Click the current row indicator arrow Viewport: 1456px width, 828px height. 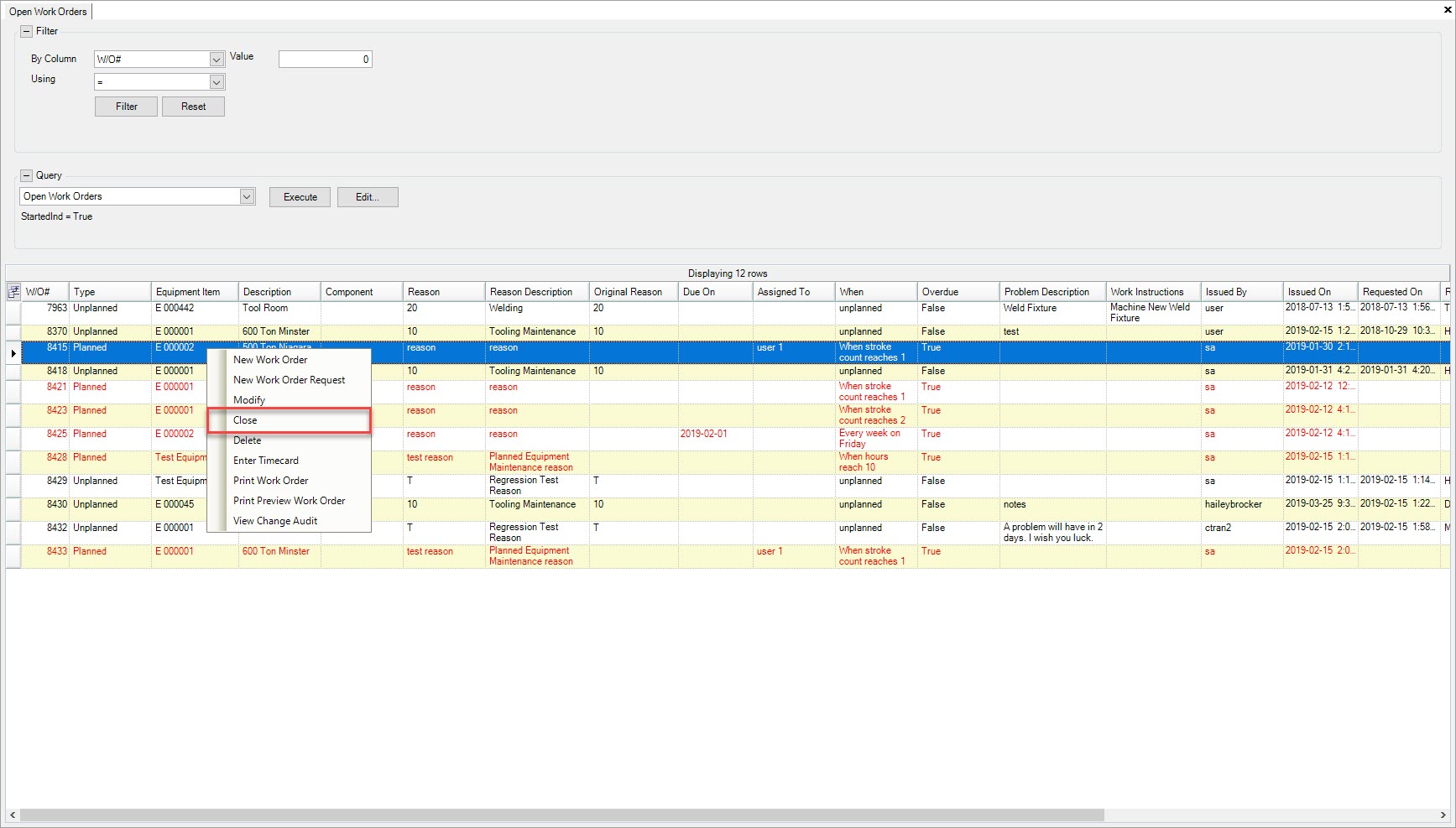coord(13,353)
